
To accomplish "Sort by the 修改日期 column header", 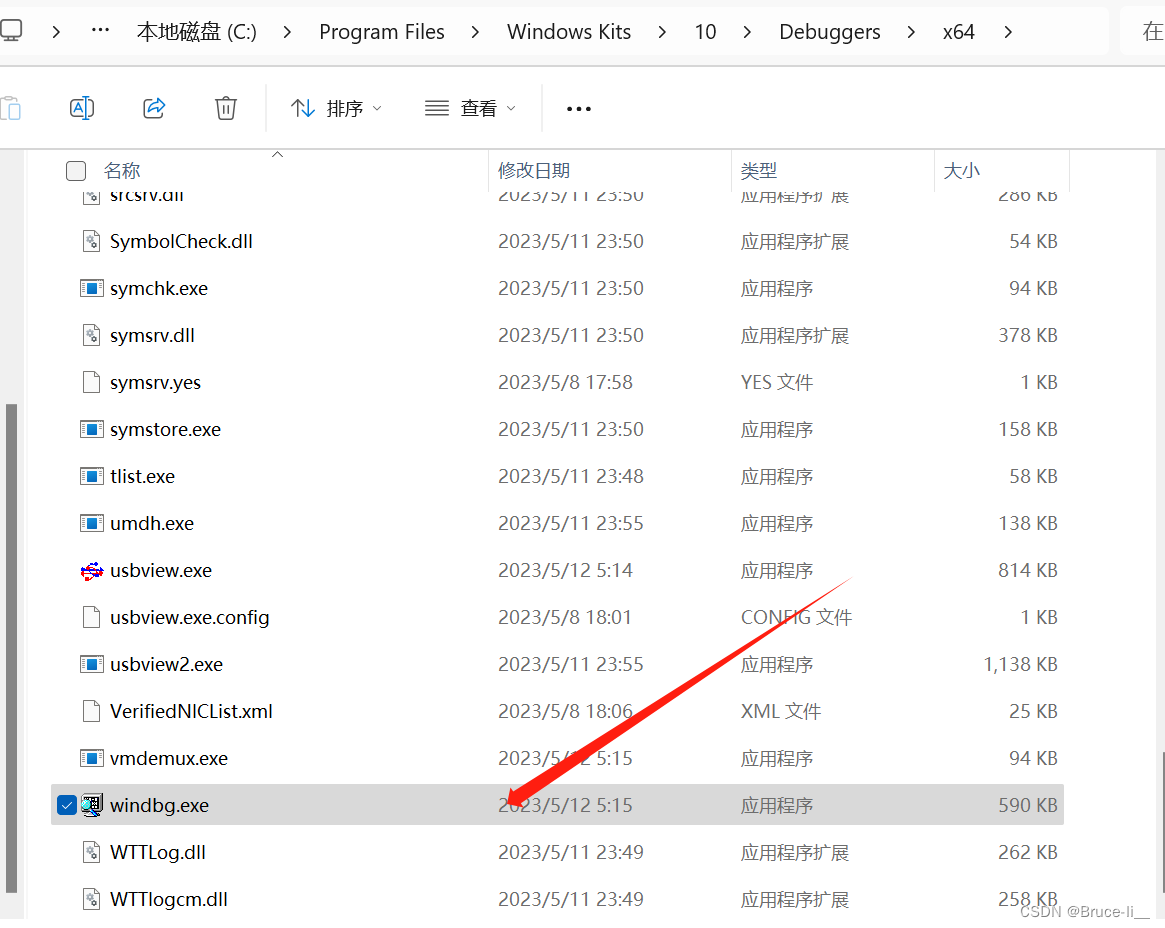I will tap(534, 171).
